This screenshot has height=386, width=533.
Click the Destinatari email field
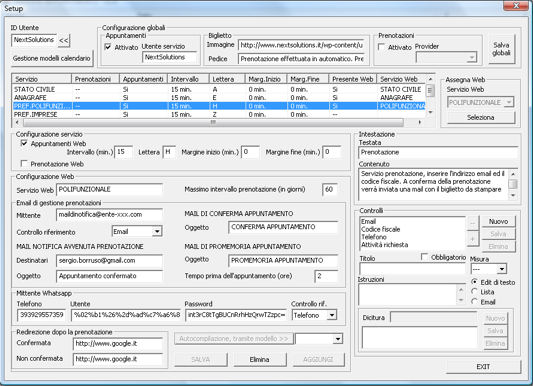click(109, 261)
